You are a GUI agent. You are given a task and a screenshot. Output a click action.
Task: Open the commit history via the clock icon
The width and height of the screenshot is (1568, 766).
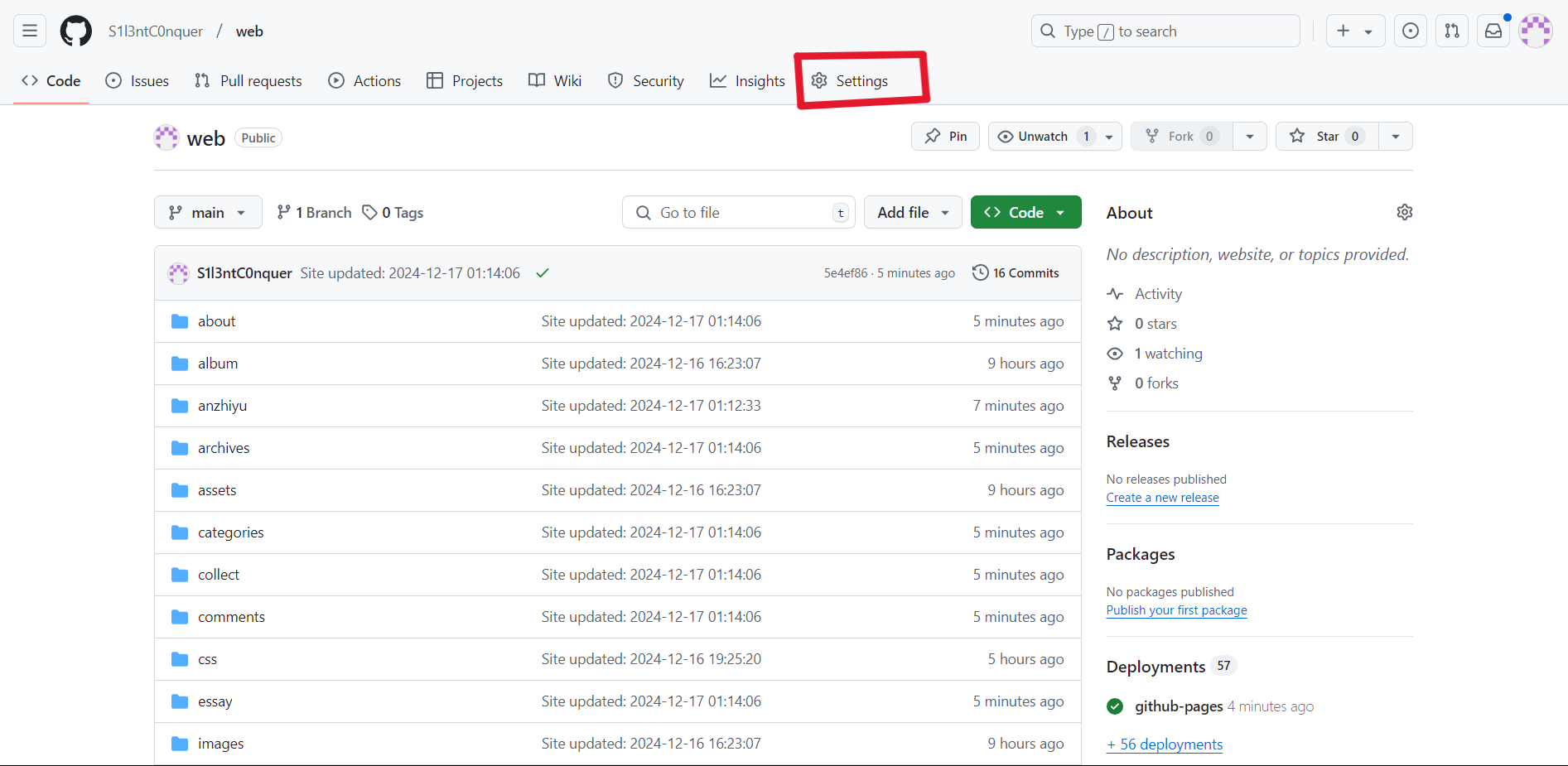(x=981, y=272)
